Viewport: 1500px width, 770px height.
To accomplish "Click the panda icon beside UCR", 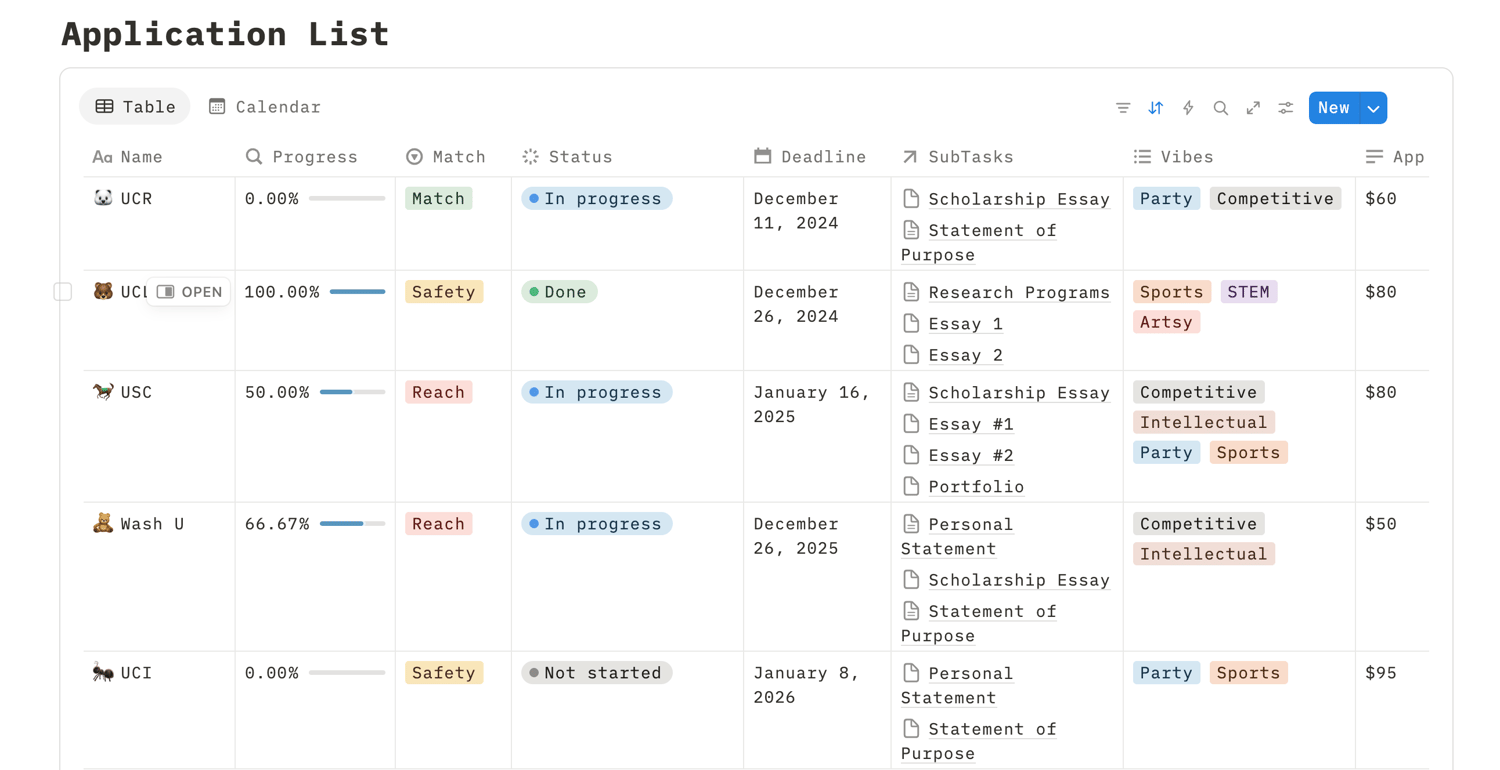I will (x=103, y=198).
